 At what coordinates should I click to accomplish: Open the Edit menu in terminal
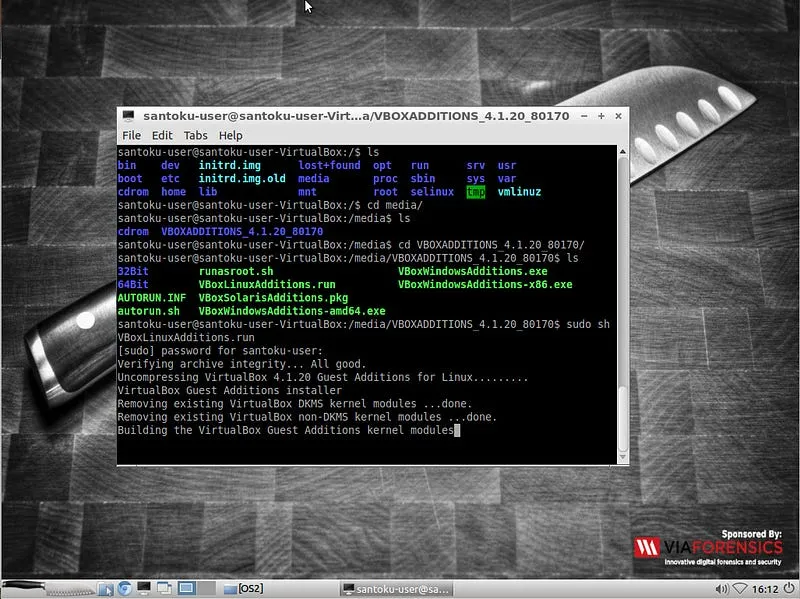[x=162, y=135]
